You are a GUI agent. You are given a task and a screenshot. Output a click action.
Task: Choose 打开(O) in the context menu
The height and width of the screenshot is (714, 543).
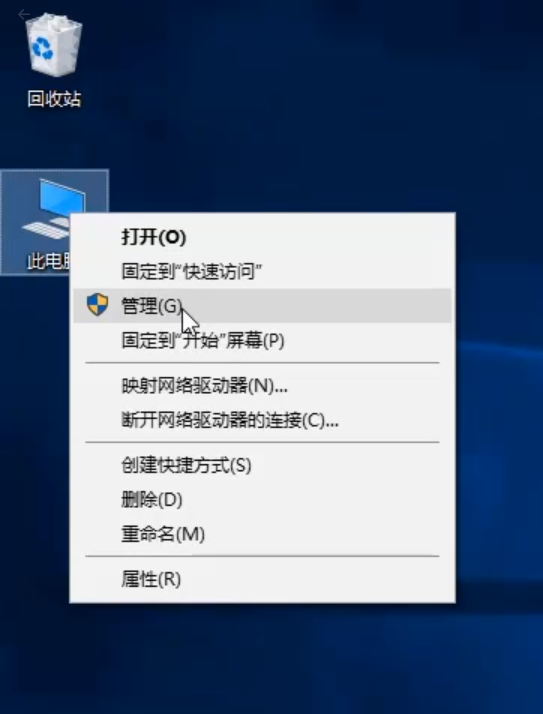pyautogui.click(x=262, y=237)
